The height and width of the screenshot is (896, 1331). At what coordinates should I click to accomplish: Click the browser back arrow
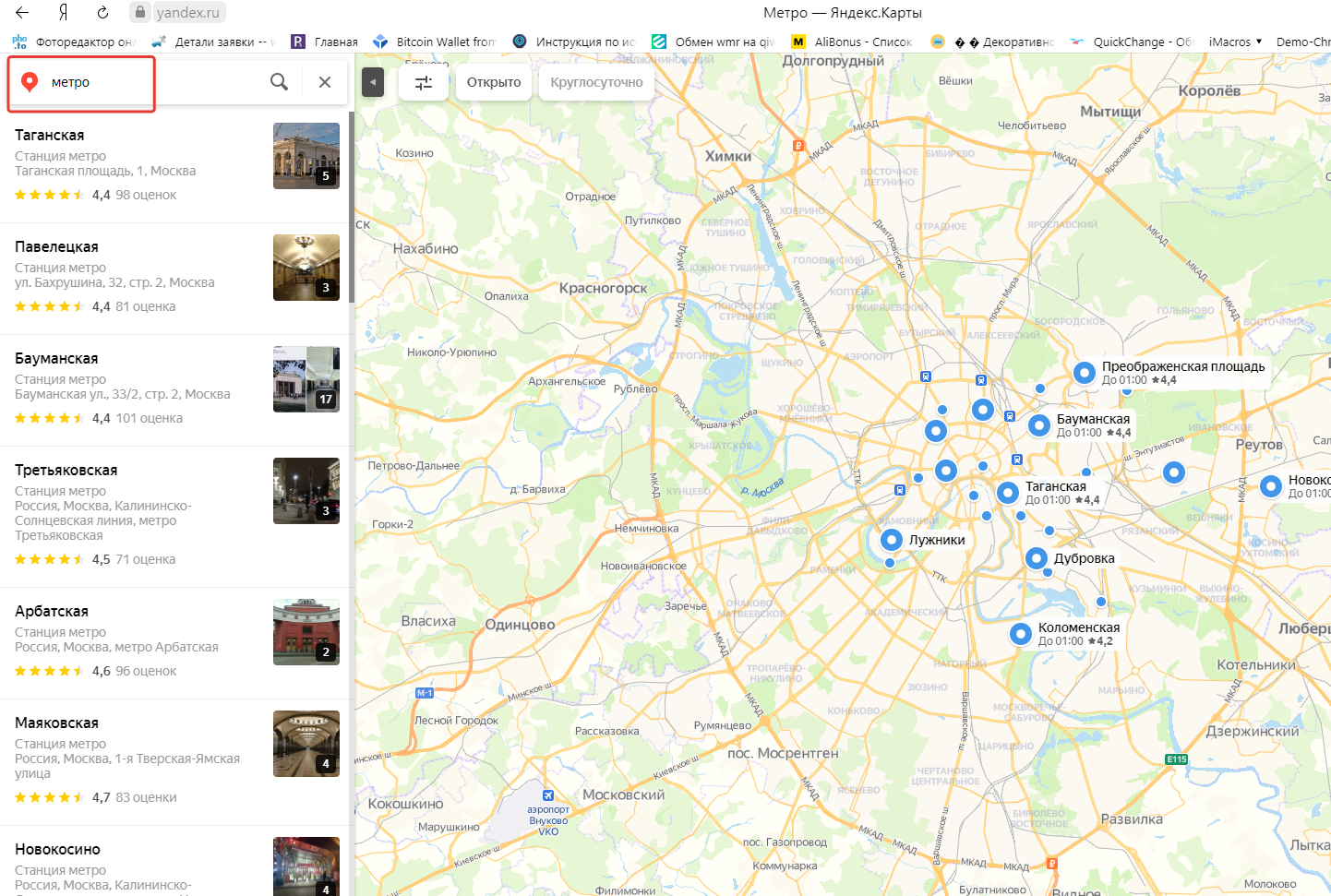(x=22, y=12)
